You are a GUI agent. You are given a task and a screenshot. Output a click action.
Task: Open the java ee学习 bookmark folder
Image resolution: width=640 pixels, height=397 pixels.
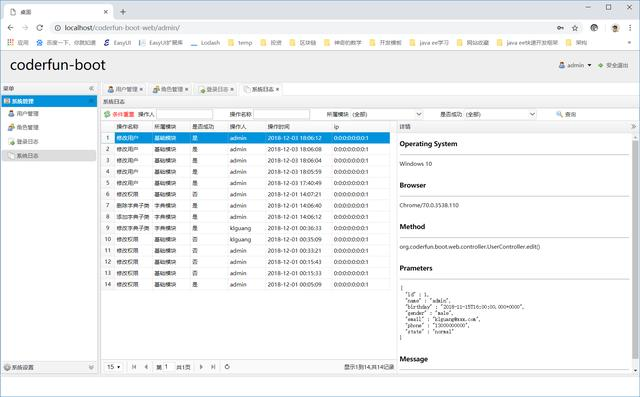(429, 42)
